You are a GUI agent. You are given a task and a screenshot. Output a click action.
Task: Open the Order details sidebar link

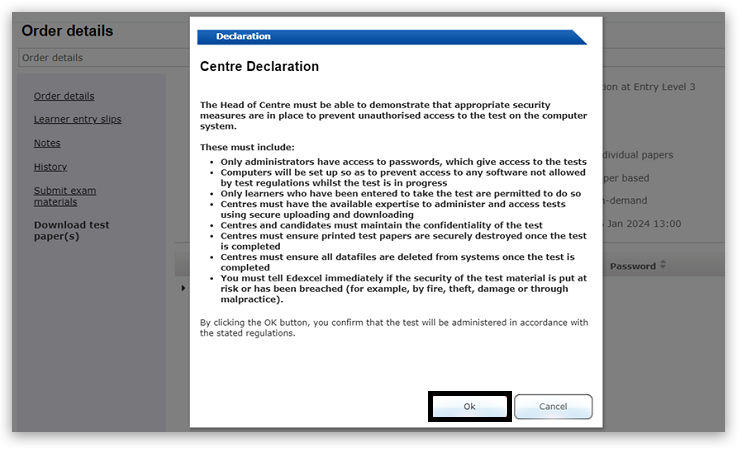point(64,96)
